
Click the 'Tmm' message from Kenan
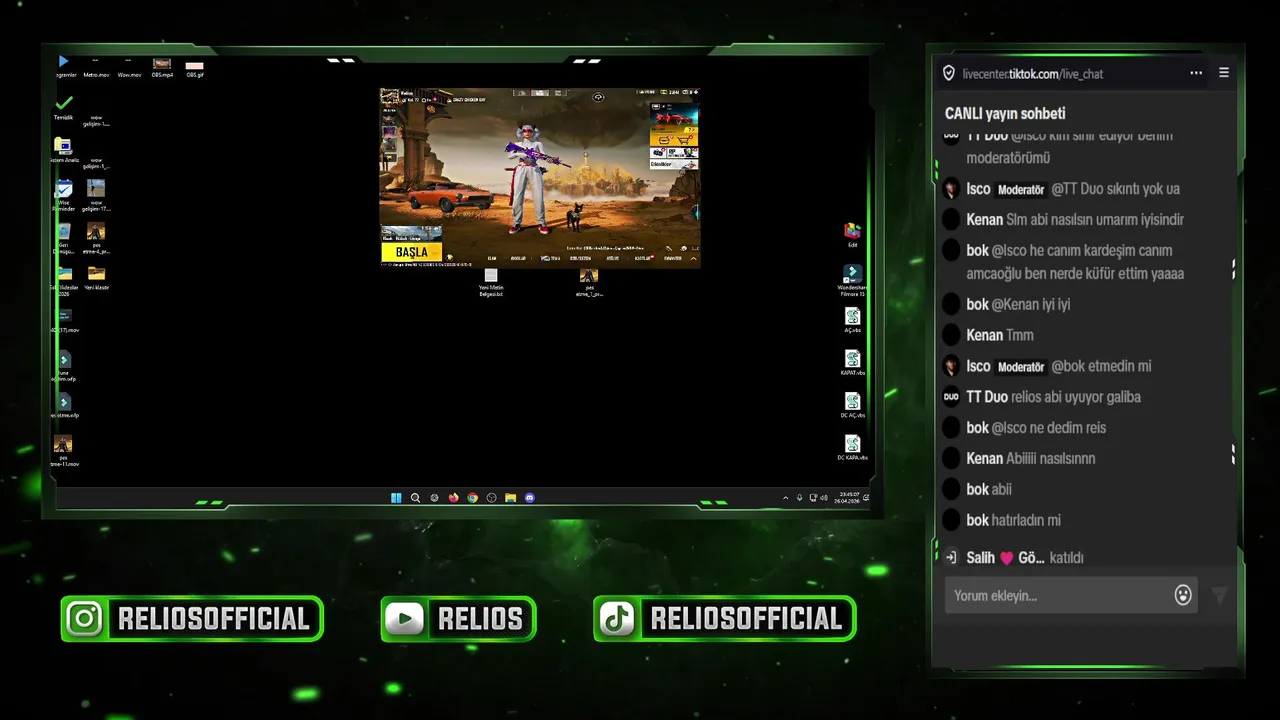[1020, 335]
